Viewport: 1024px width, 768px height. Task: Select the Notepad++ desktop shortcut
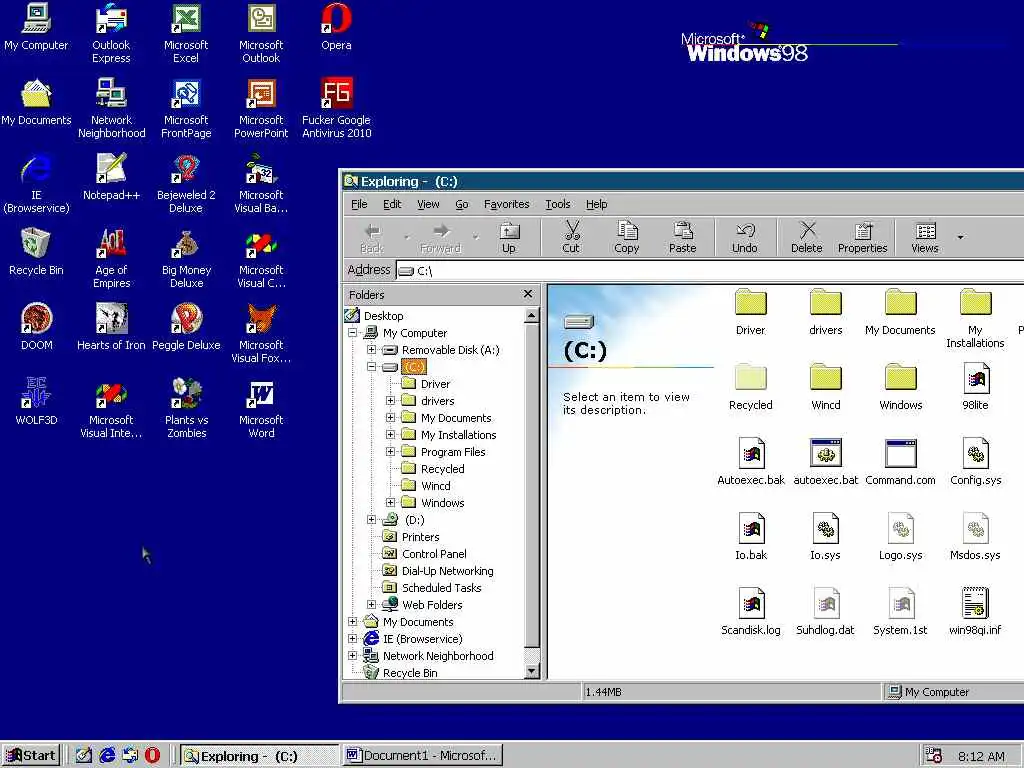(x=112, y=176)
